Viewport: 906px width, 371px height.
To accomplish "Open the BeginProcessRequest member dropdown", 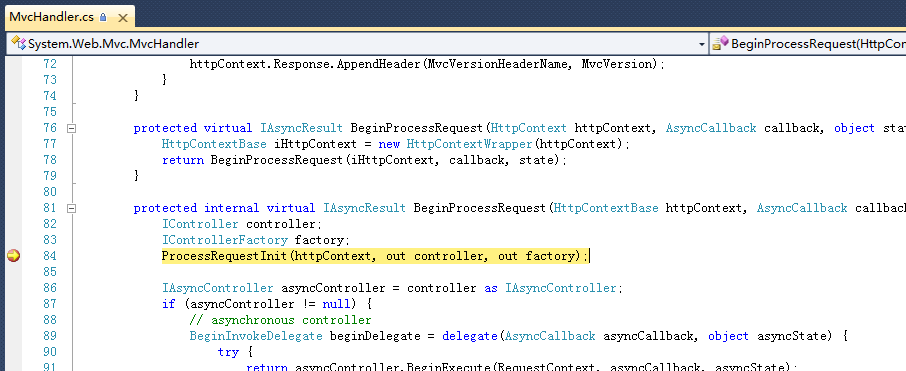I will coord(808,44).
